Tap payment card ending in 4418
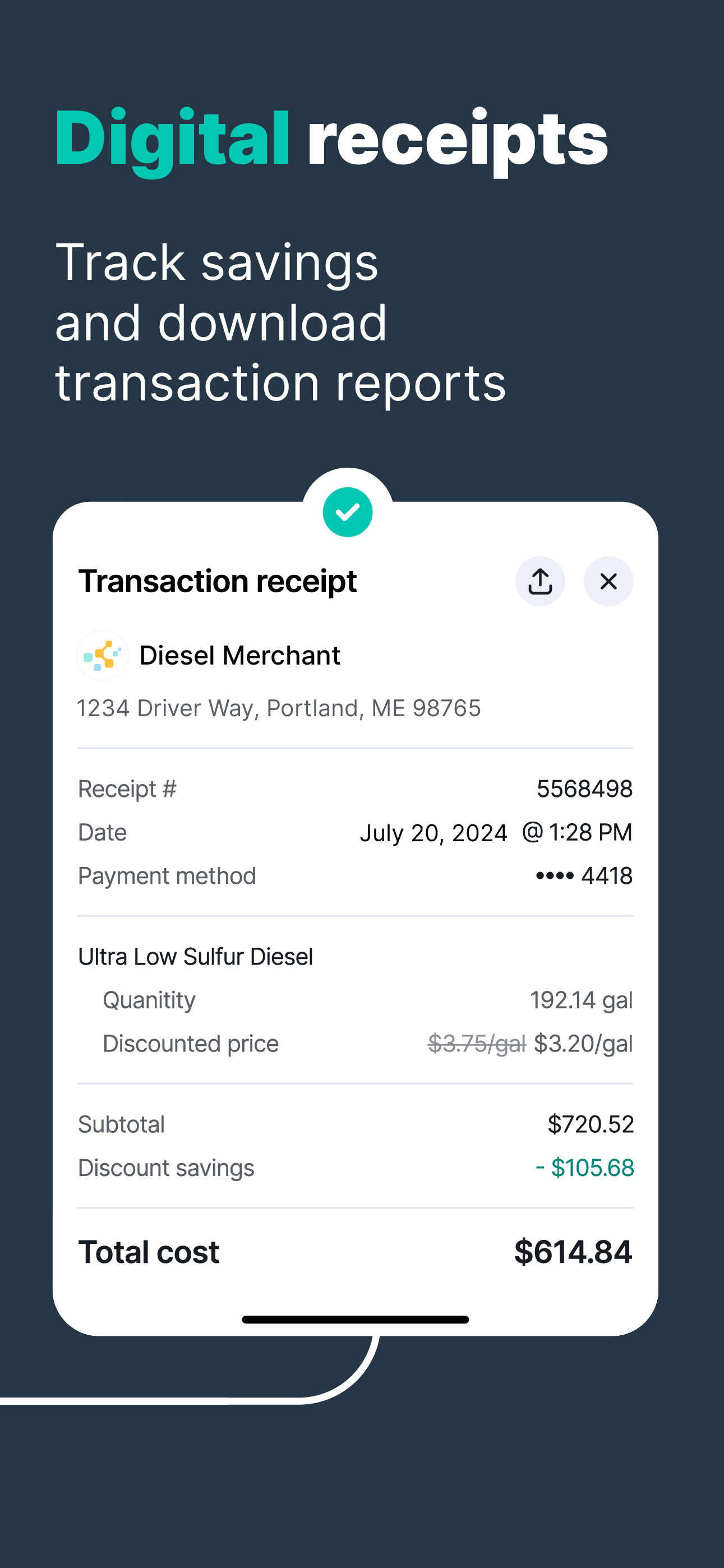 pyautogui.click(x=584, y=876)
